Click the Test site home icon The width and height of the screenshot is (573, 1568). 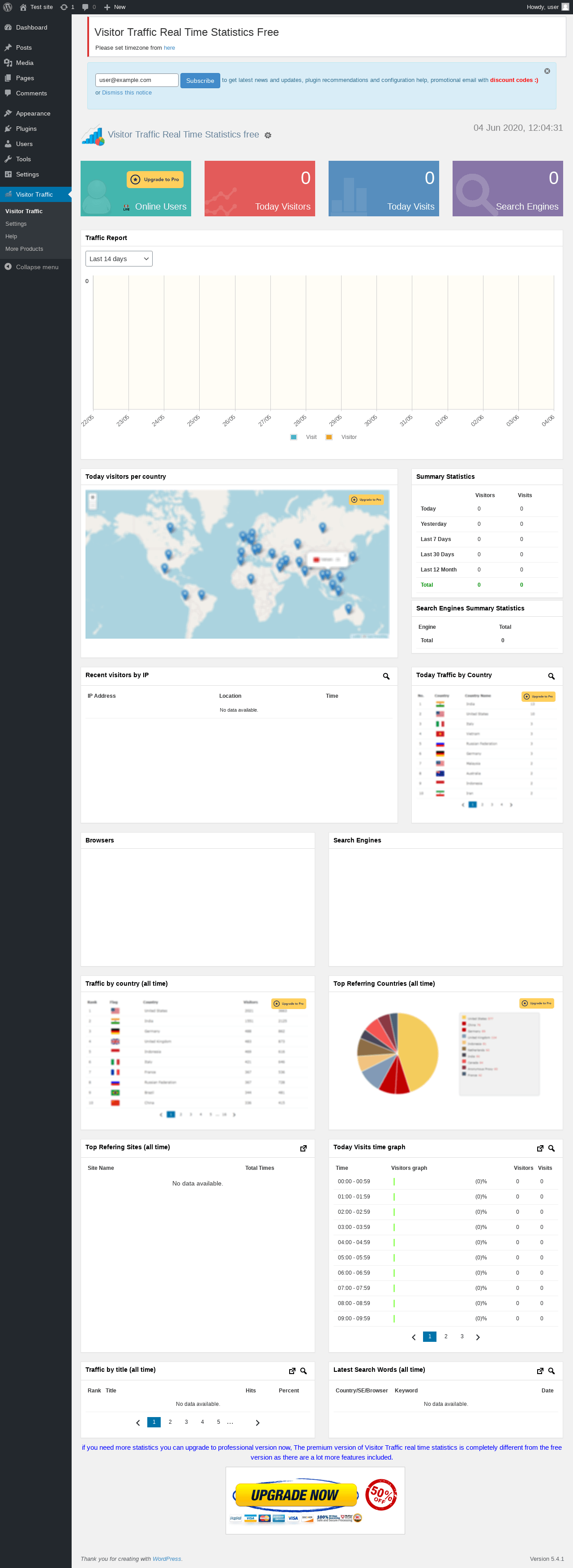coord(23,7)
